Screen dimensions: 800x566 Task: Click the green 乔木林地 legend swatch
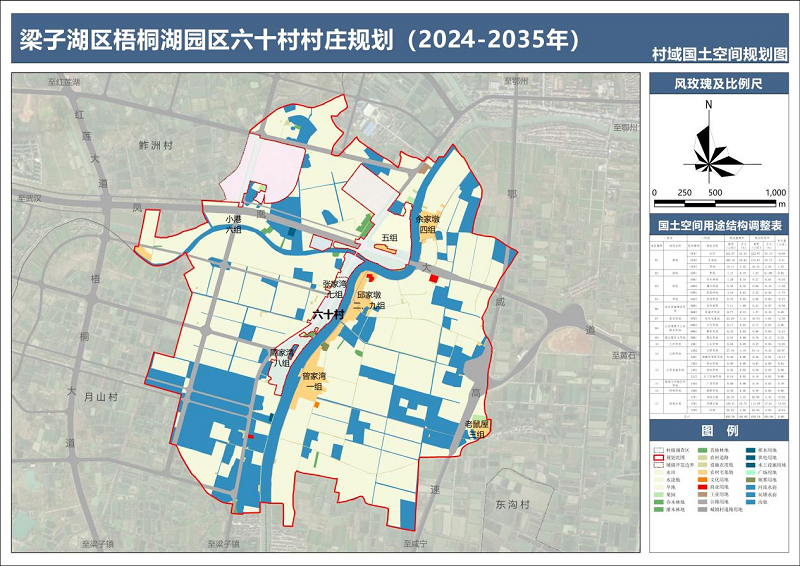659,502
